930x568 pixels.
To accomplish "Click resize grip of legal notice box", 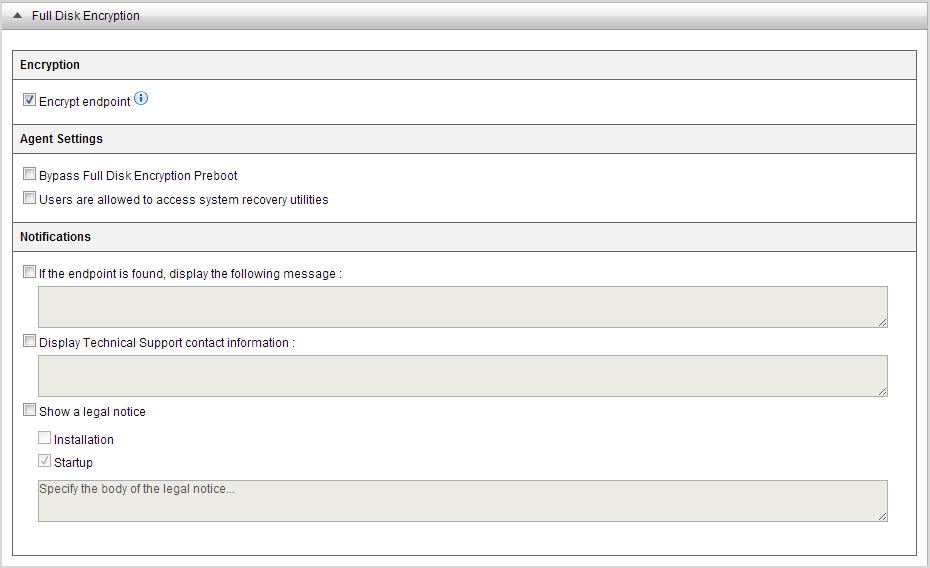I will pyautogui.click(x=882, y=516).
